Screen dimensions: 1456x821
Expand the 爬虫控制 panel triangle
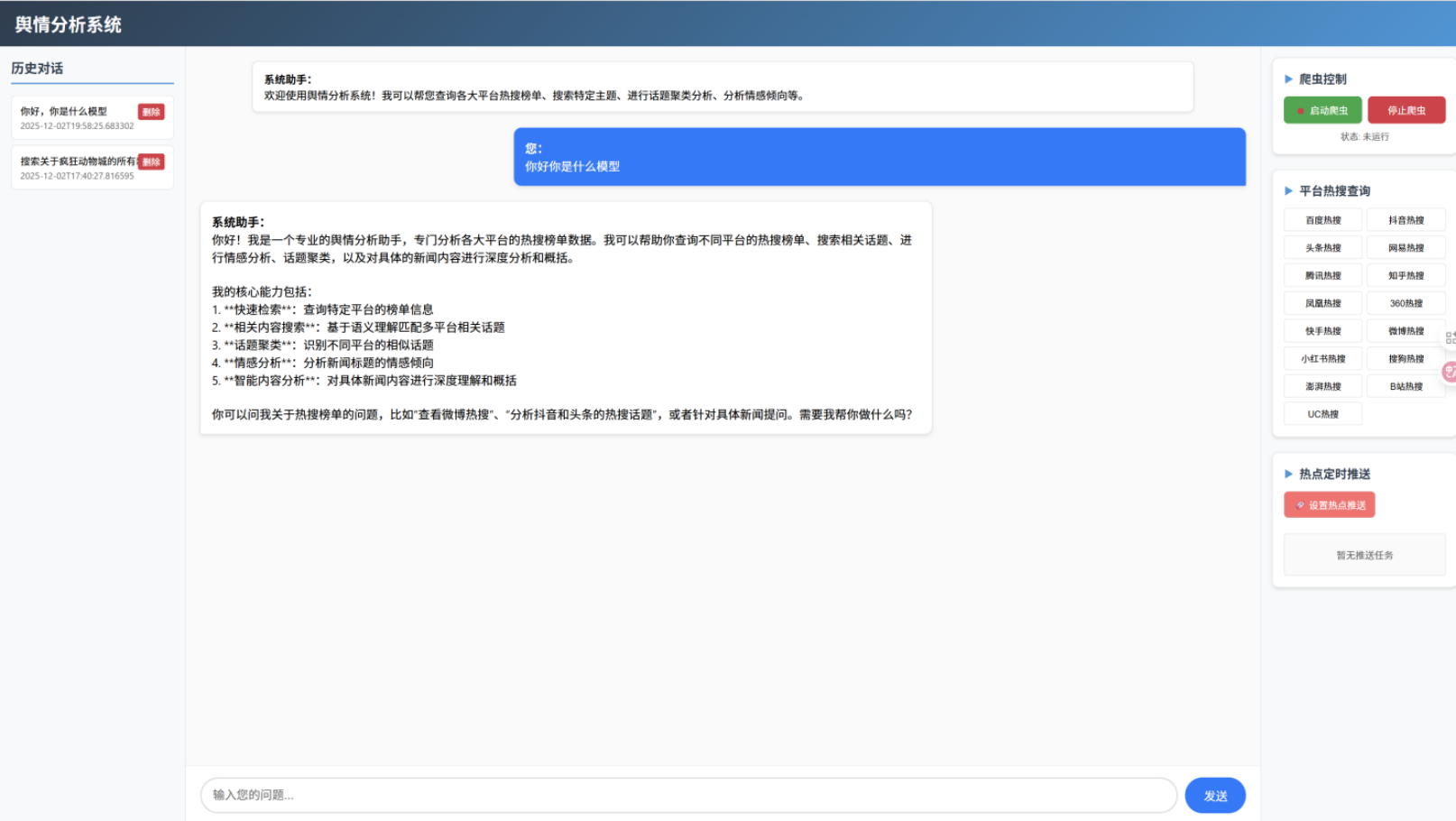[x=1288, y=79]
